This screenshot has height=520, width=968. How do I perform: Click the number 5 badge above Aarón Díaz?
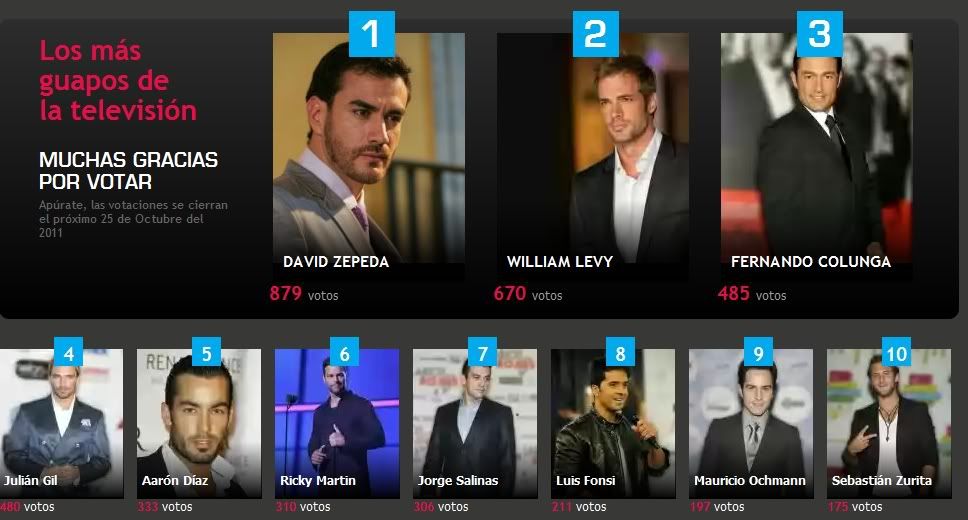click(x=206, y=352)
